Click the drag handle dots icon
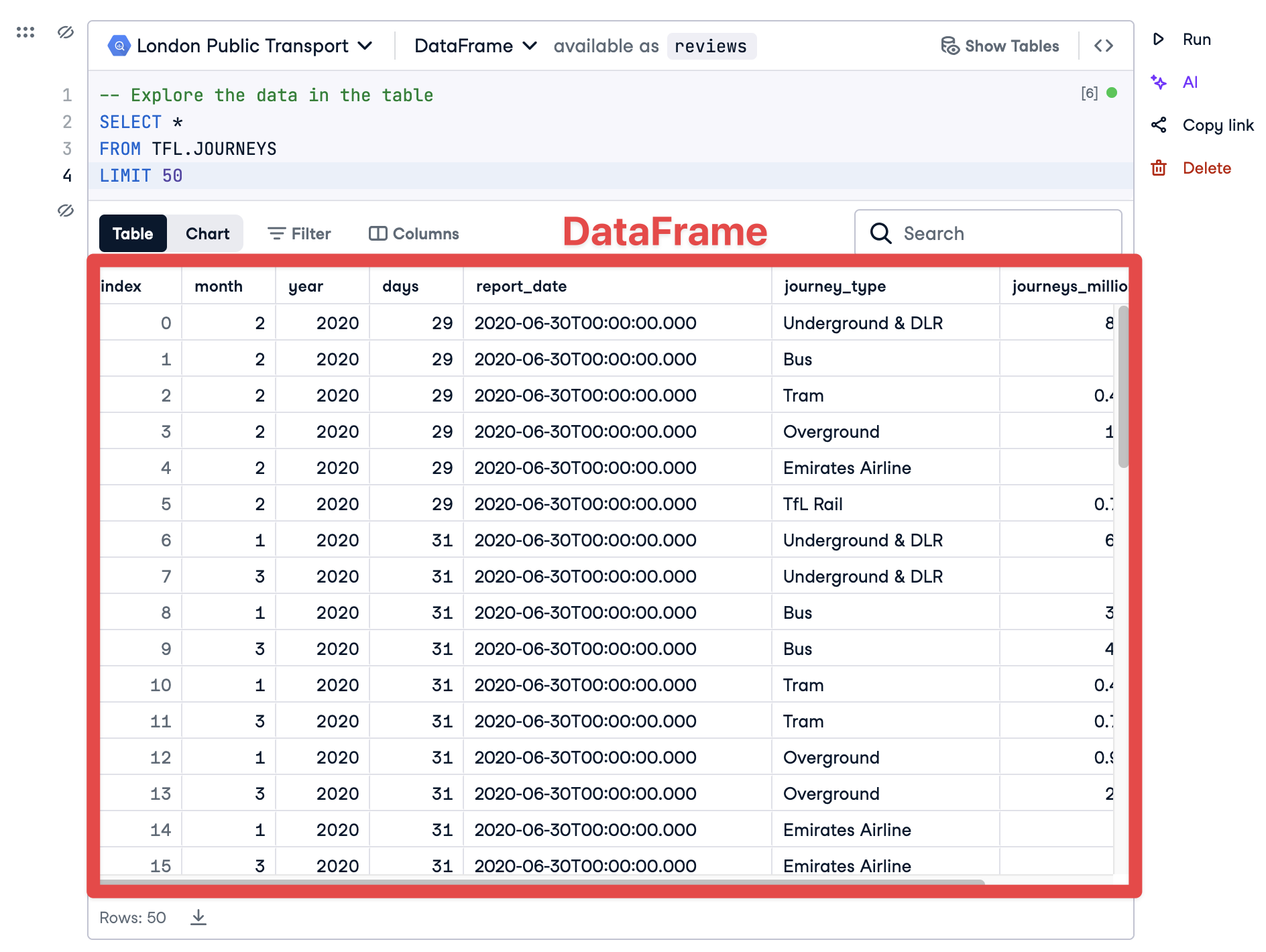The image size is (1266, 952). (x=25, y=32)
